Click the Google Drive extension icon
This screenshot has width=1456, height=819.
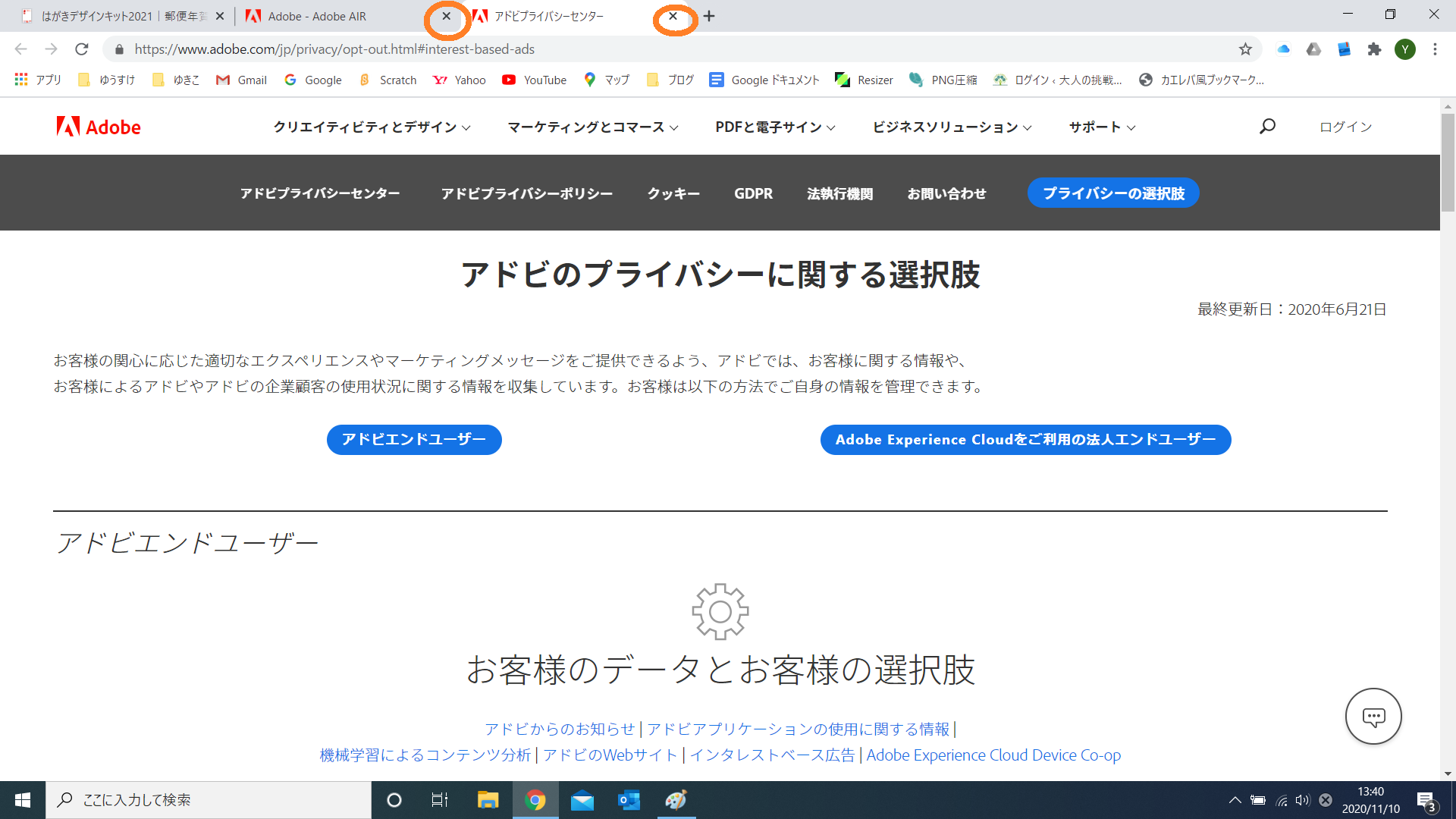click(1313, 49)
